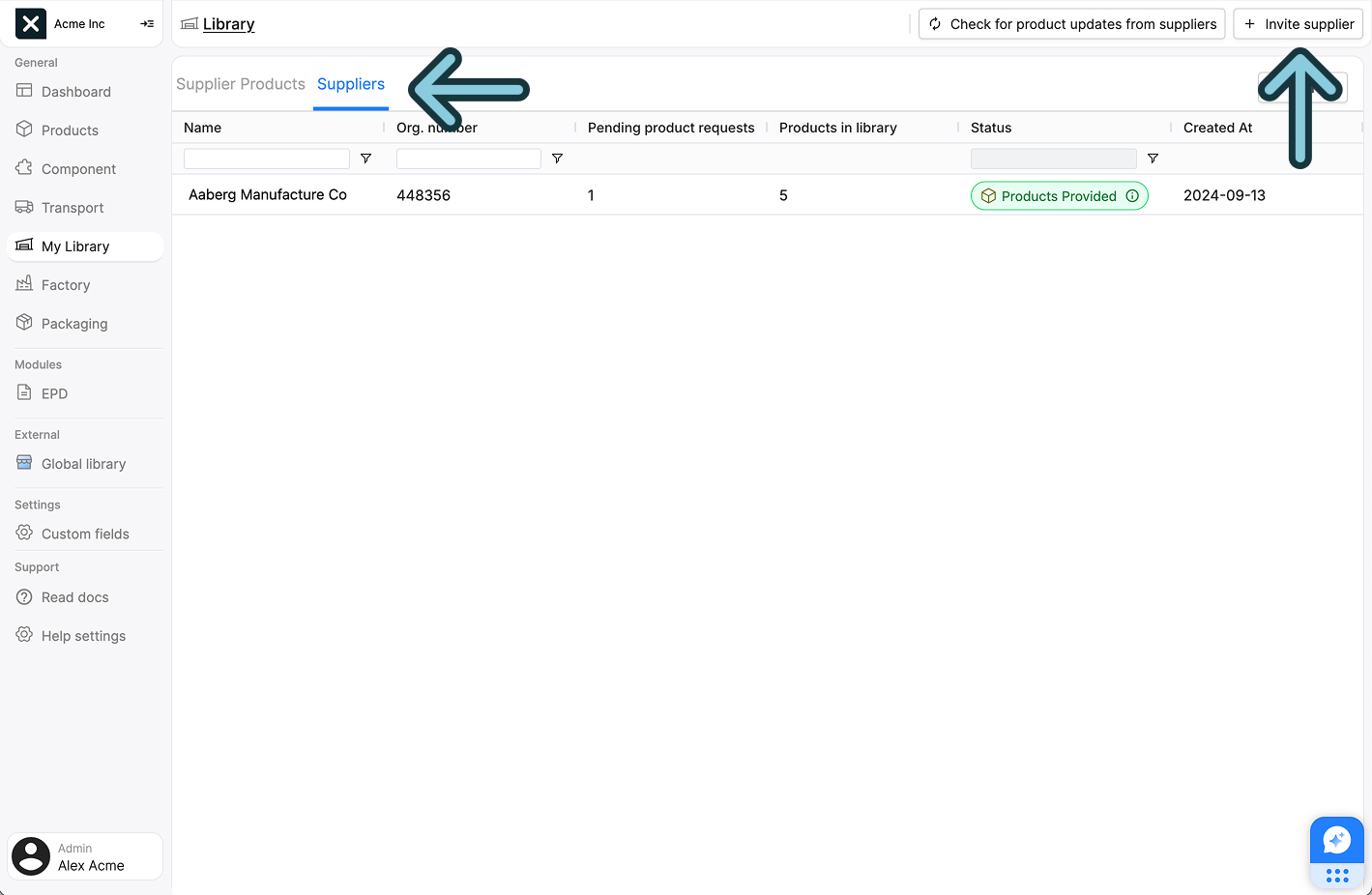The width and height of the screenshot is (1372, 895).
Task: Collapse the sidebar using the toggle arrow
Action: (x=147, y=23)
